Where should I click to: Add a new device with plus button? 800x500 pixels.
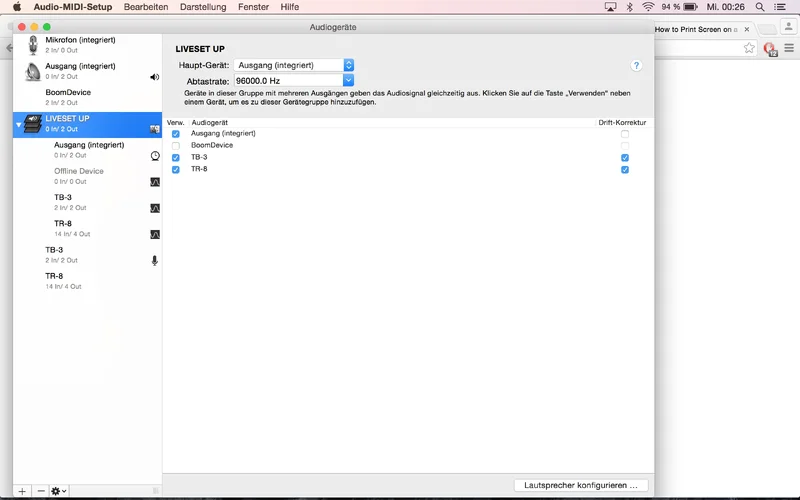22,491
